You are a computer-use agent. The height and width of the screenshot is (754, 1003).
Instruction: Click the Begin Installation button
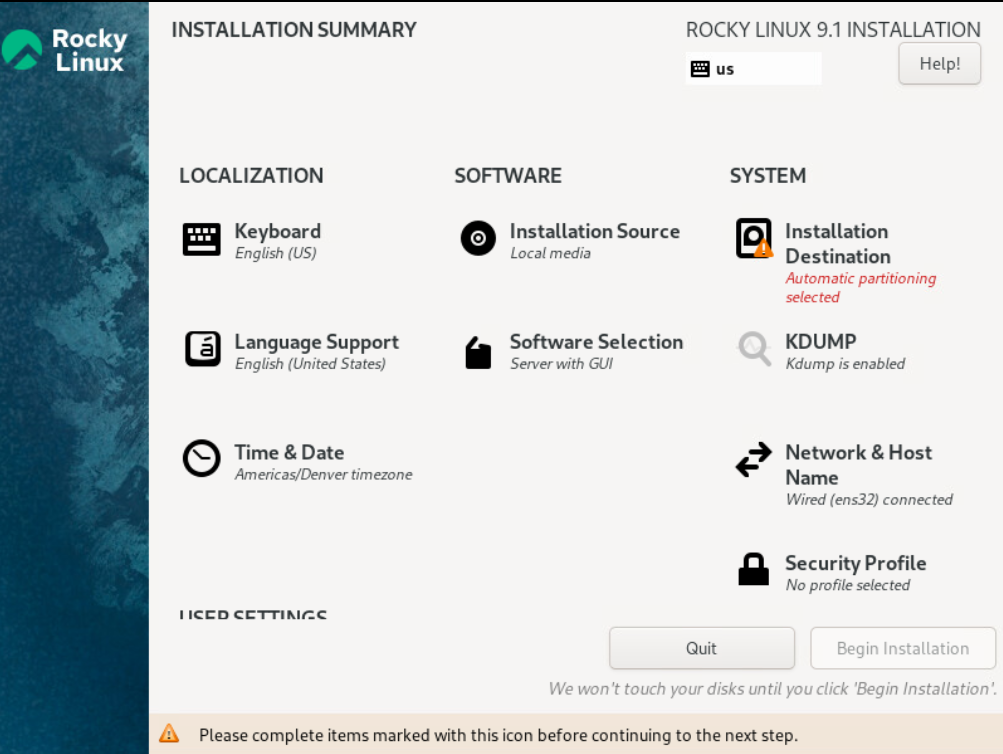pos(902,648)
